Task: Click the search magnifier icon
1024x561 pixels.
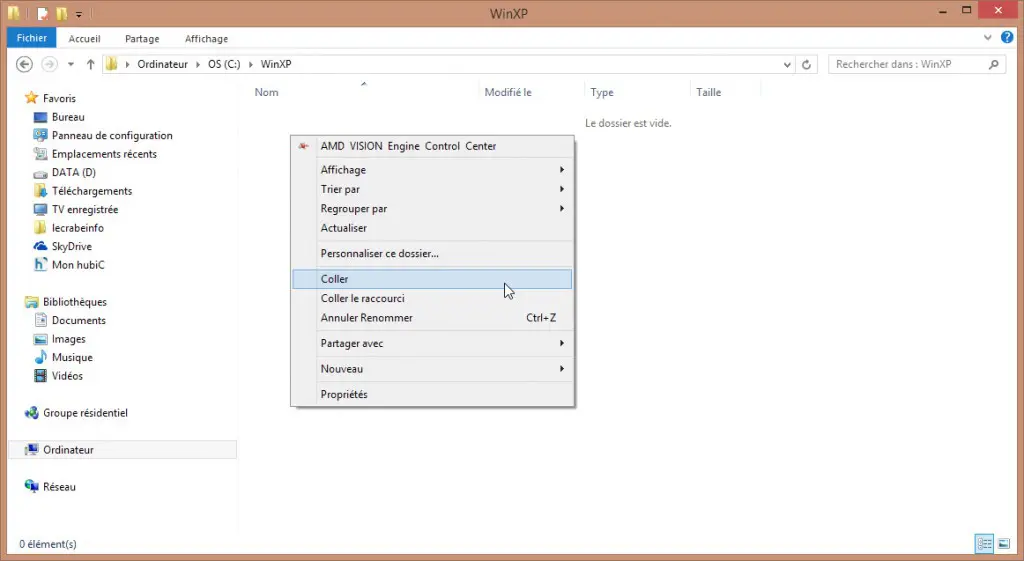Action: pyautogui.click(x=994, y=64)
